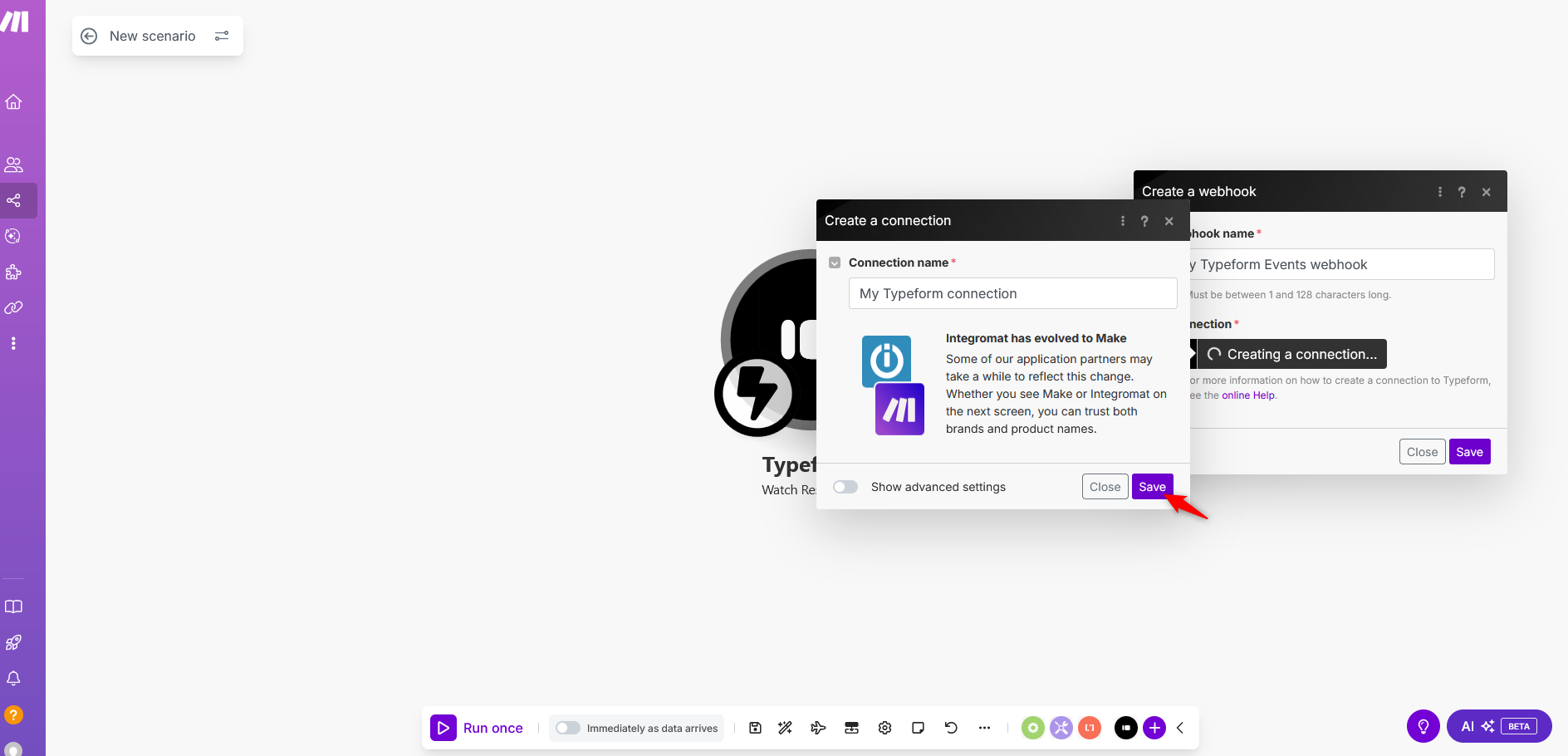Expand the three-dot more menu in bottom toolbar
The image size is (1568, 756).
tap(984, 728)
